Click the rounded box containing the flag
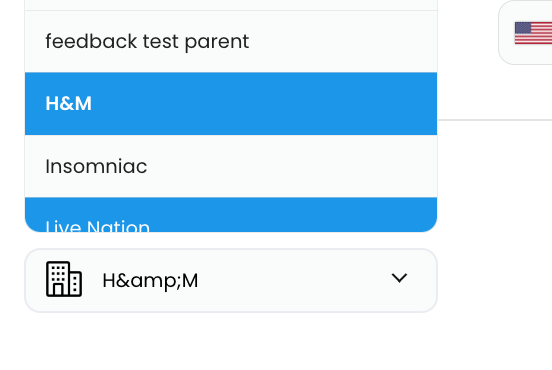This screenshot has width=552, height=370. click(x=525, y=32)
